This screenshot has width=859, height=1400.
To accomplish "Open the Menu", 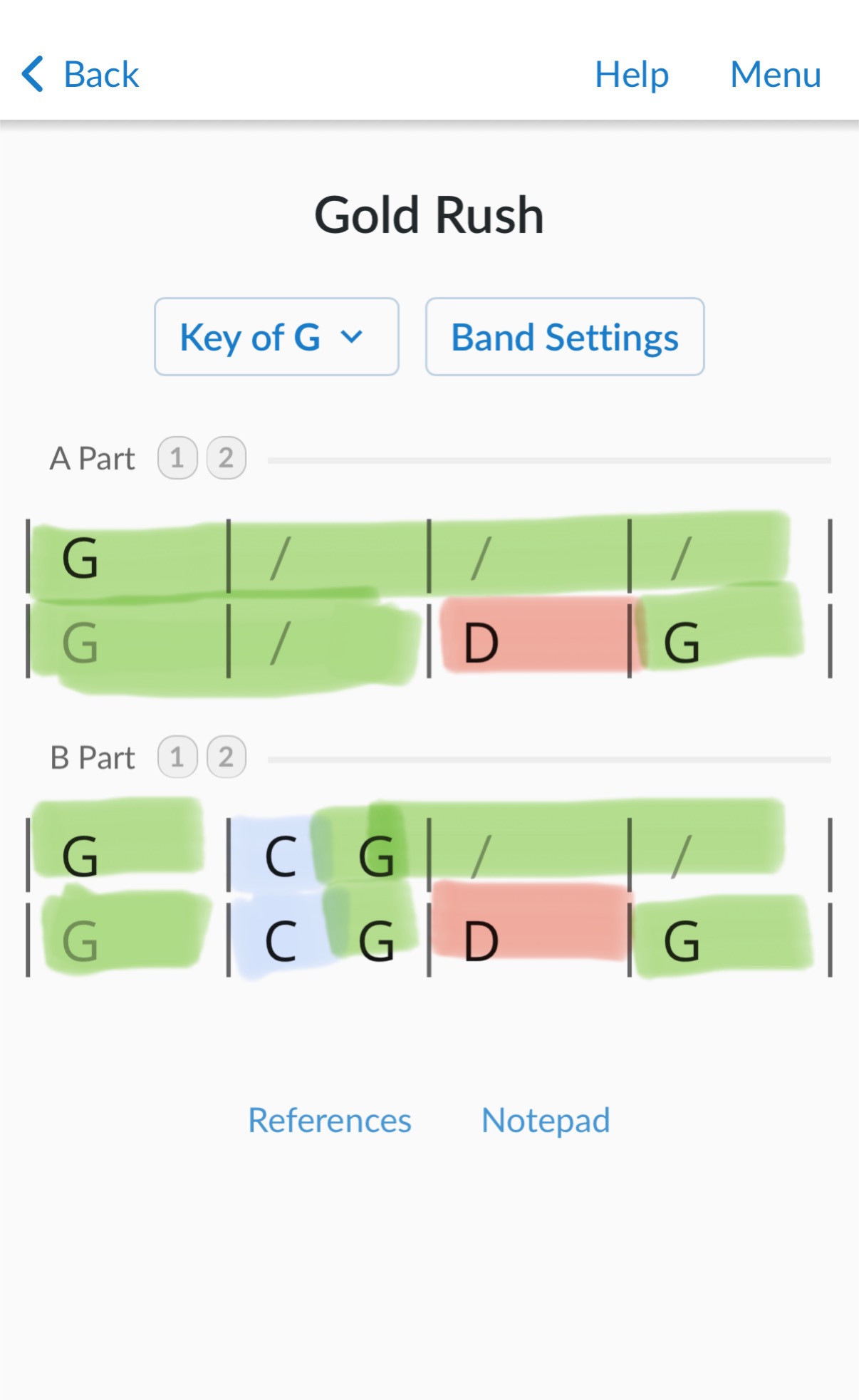I will pos(775,74).
